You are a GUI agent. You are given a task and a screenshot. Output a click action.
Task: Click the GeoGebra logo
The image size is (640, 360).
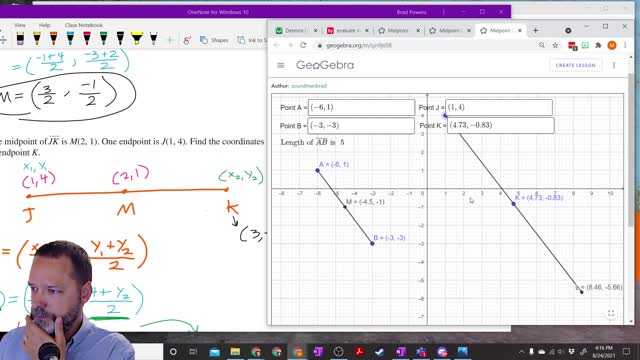tap(325, 65)
